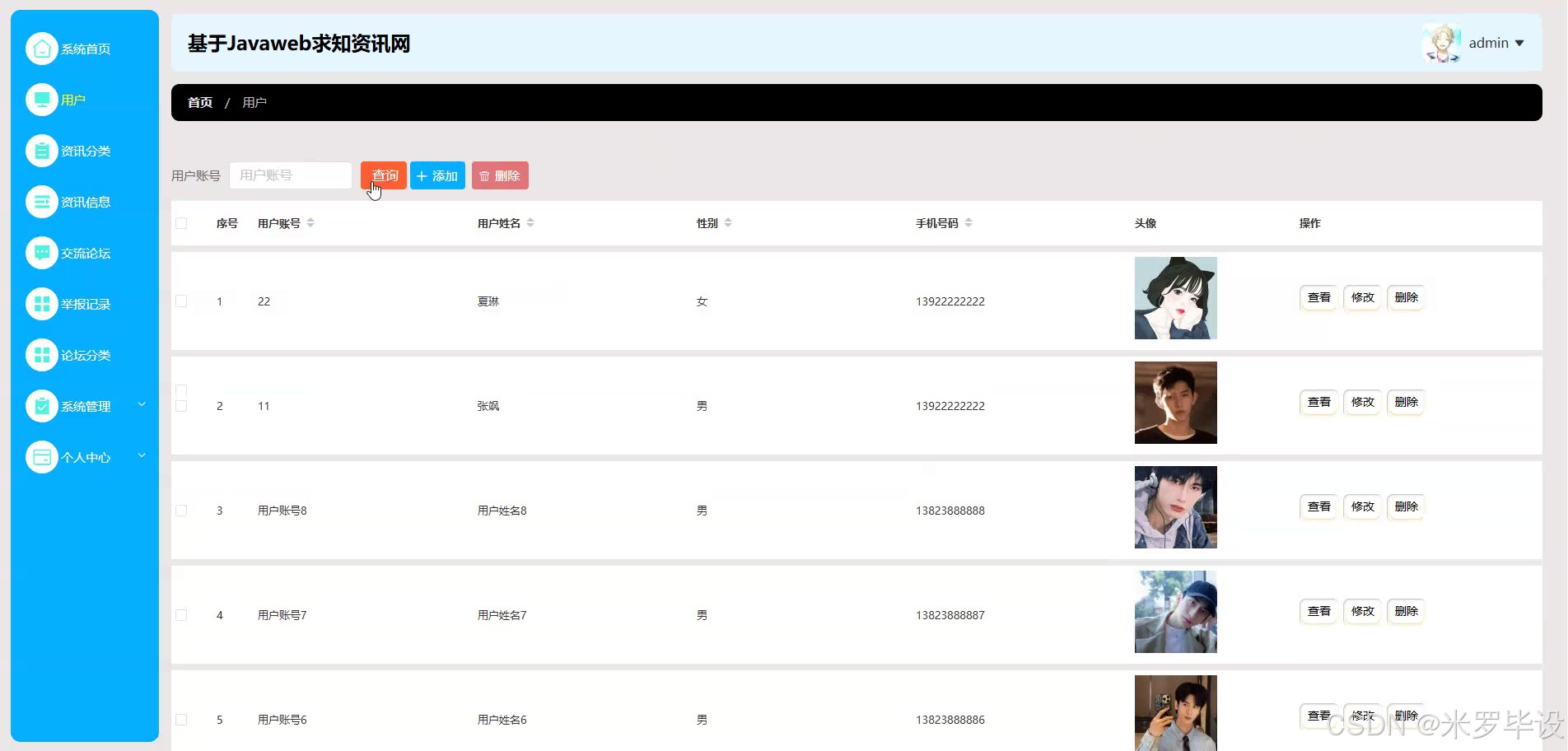Image resolution: width=1568 pixels, height=751 pixels.
Task: Click the 交流论坛 chat bubble icon
Action: coord(42,253)
